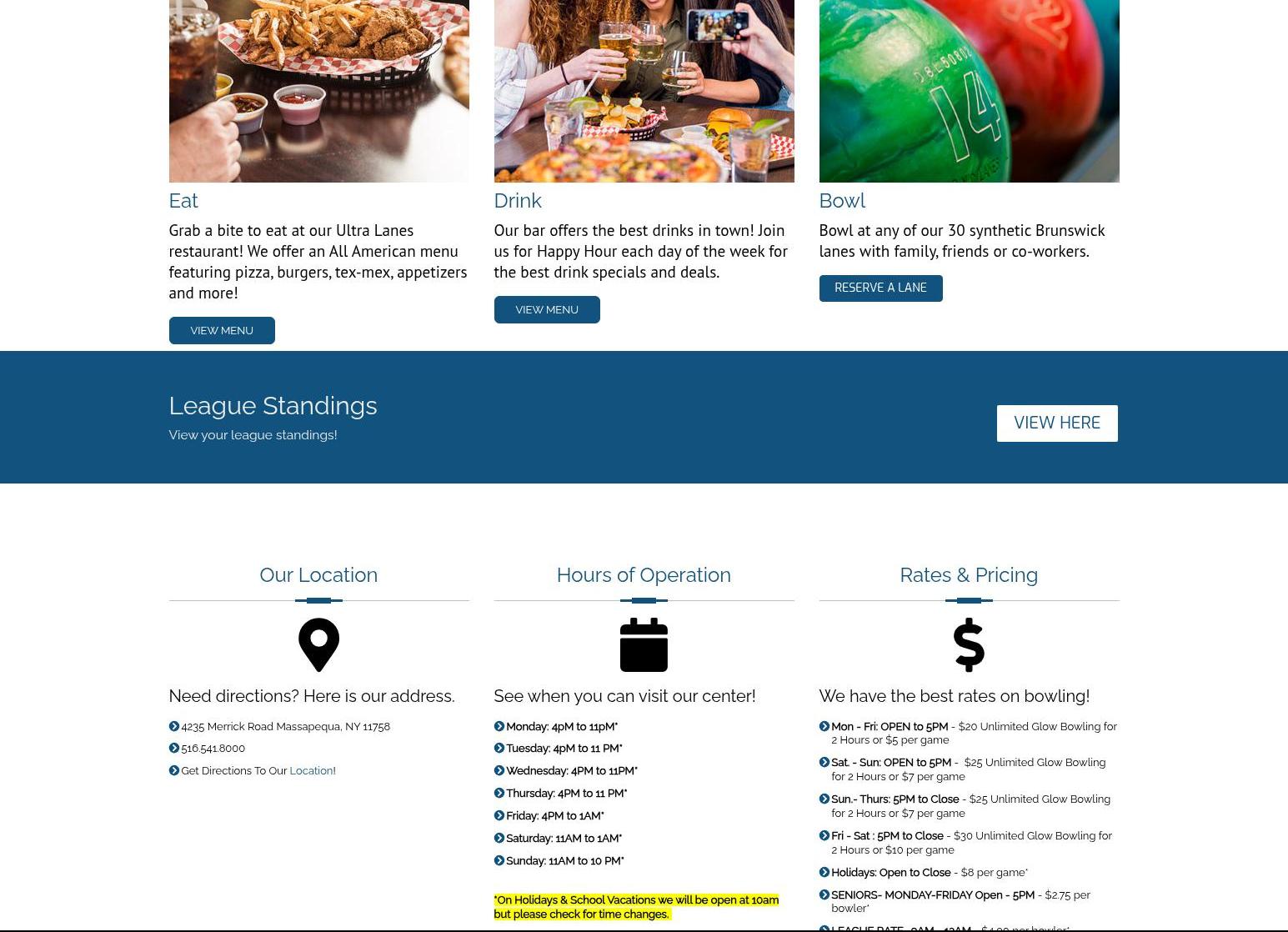Click the Reserve a Lane button
Image resolution: width=1288 pixels, height=932 pixels.
pyautogui.click(x=880, y=288)
